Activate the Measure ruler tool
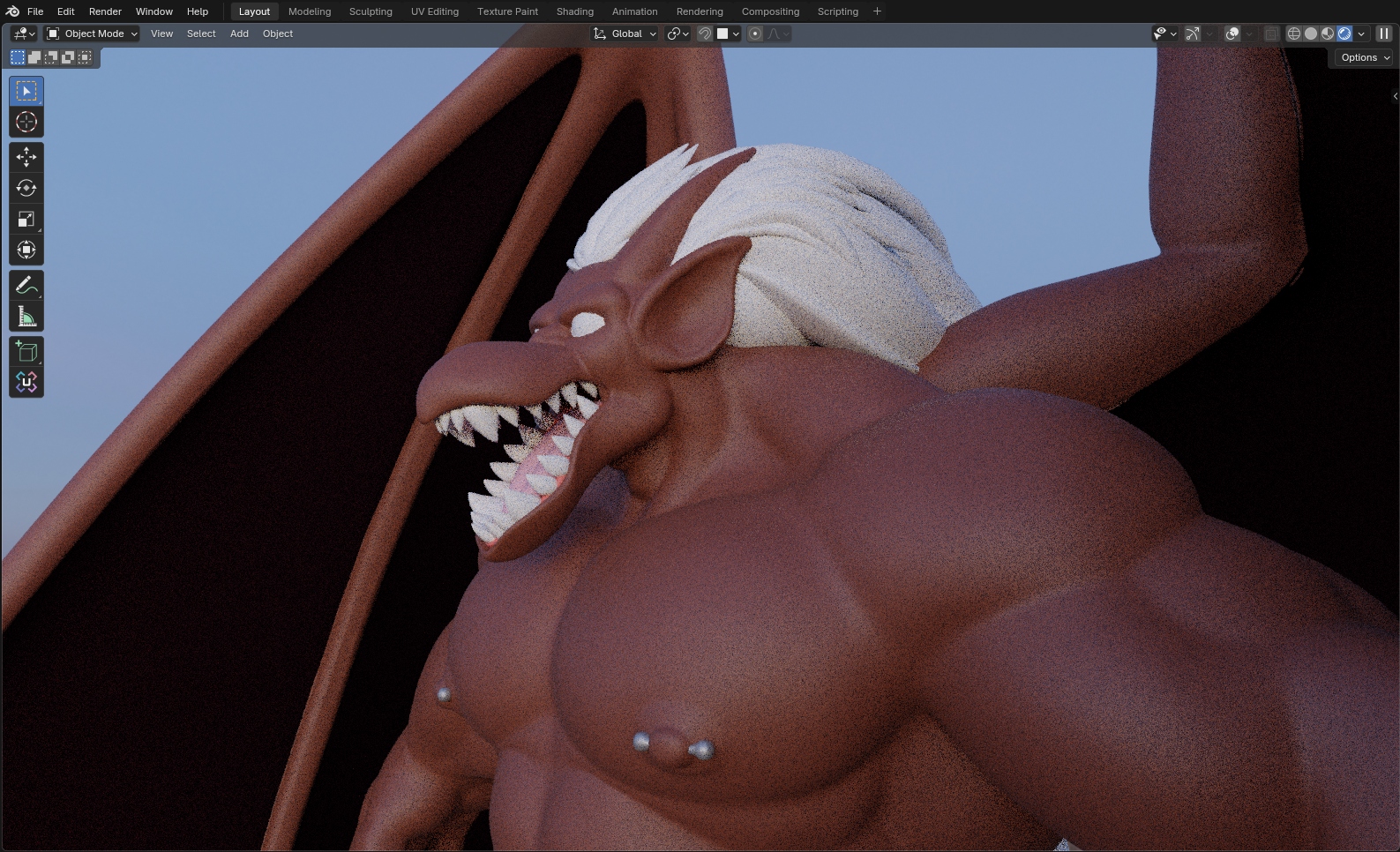1400x852 pixels. (x=26, y=317)
